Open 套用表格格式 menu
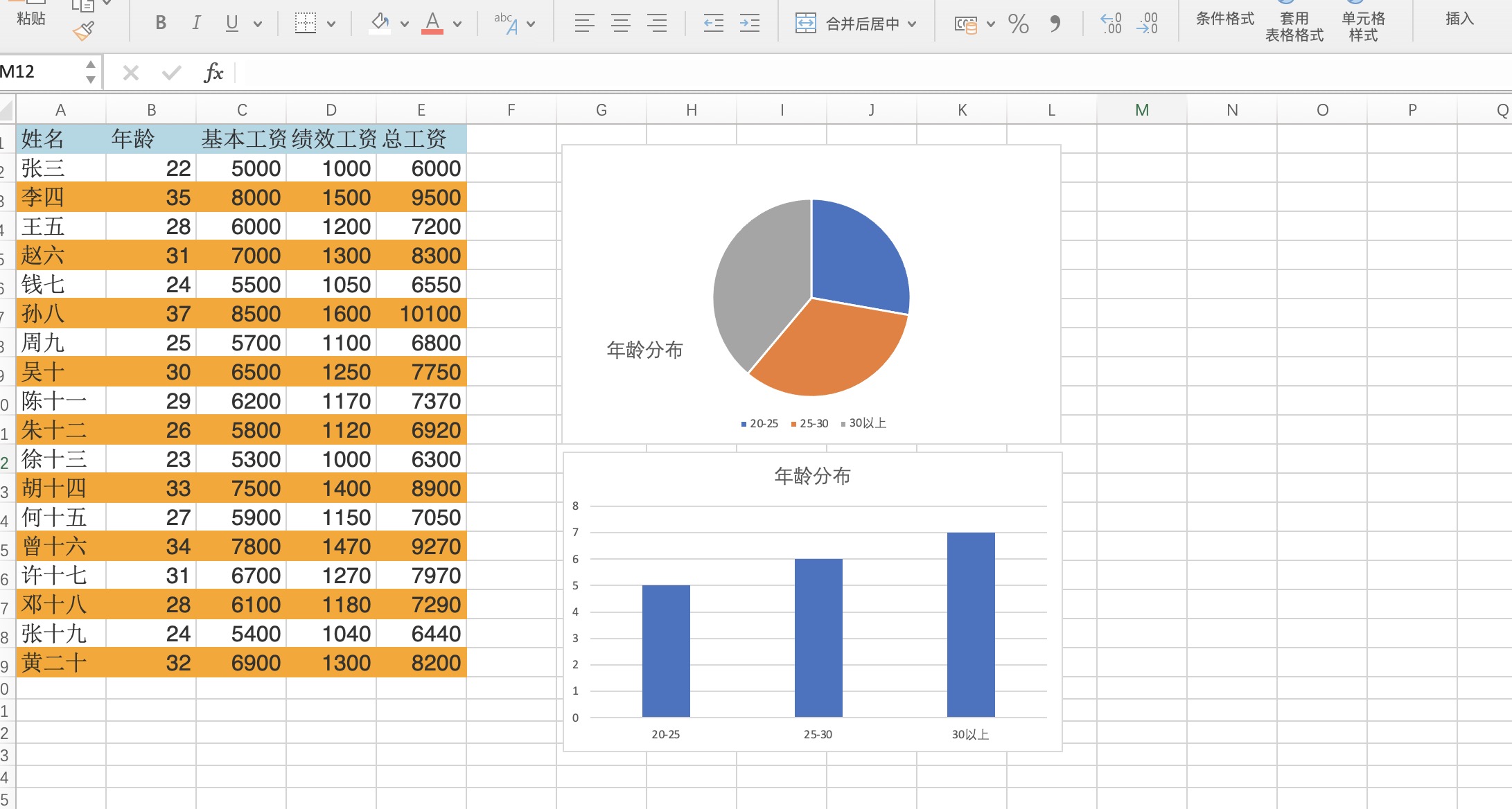 pos(1294,26)
